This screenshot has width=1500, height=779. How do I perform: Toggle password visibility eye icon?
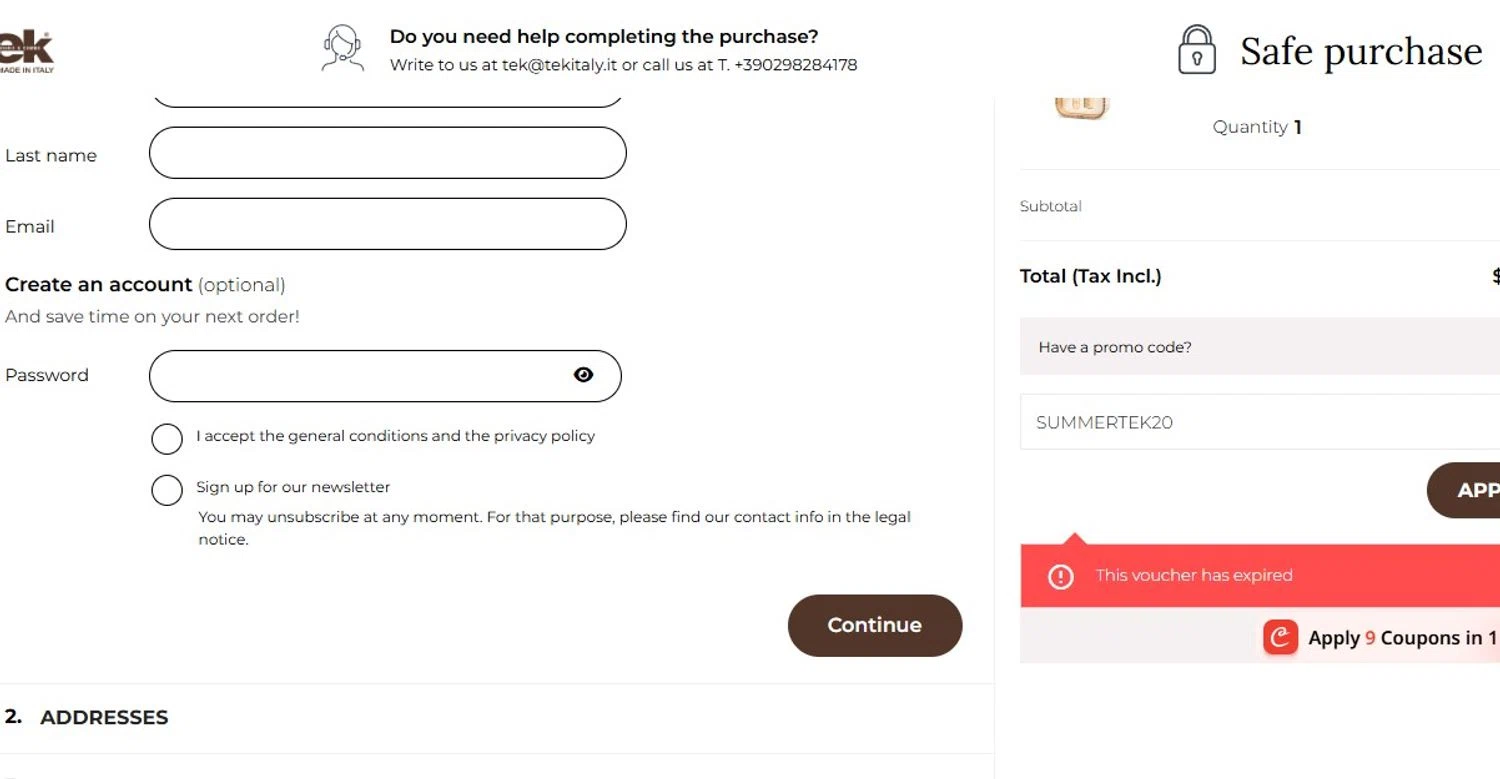584,375
